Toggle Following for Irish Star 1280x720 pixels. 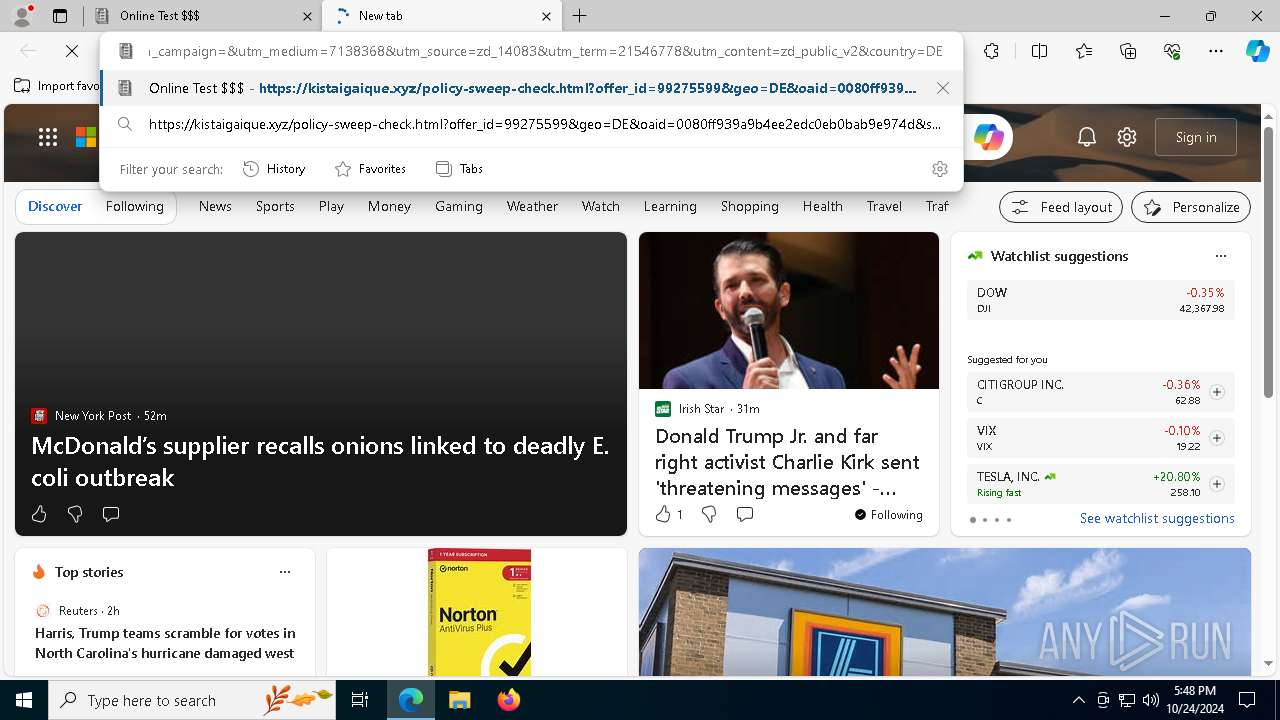tap(888, 515)
